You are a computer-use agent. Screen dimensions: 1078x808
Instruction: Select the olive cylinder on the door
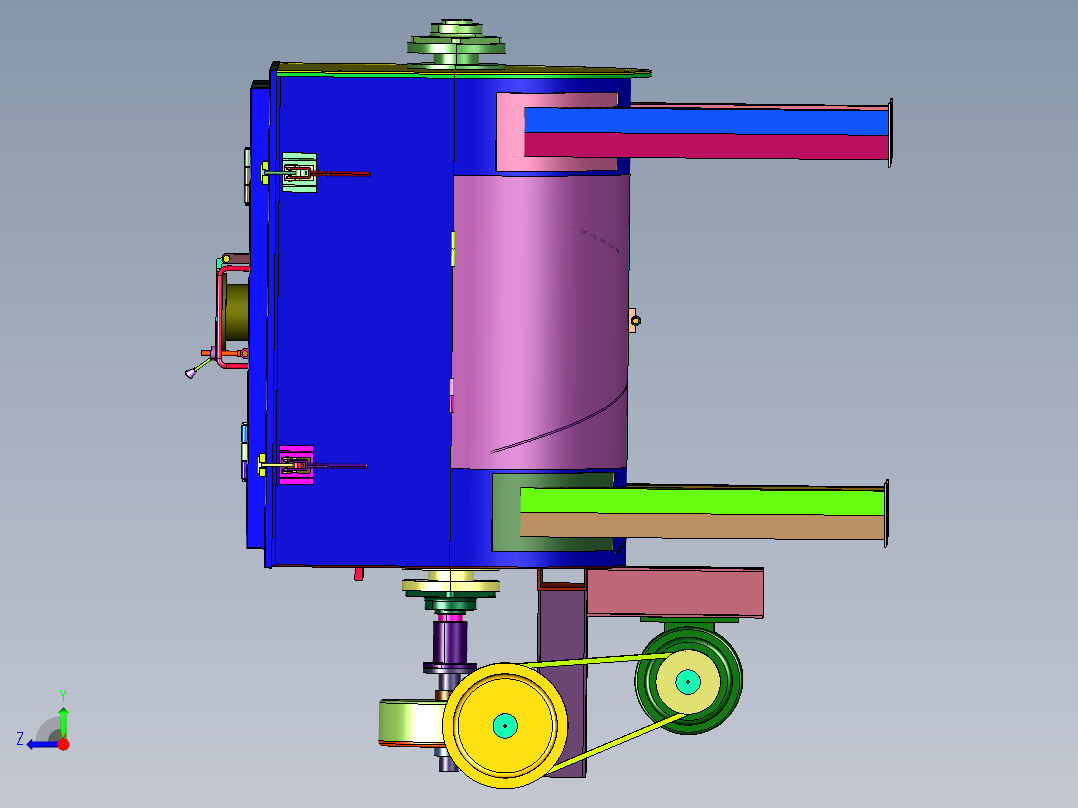[x=236, y=312]
